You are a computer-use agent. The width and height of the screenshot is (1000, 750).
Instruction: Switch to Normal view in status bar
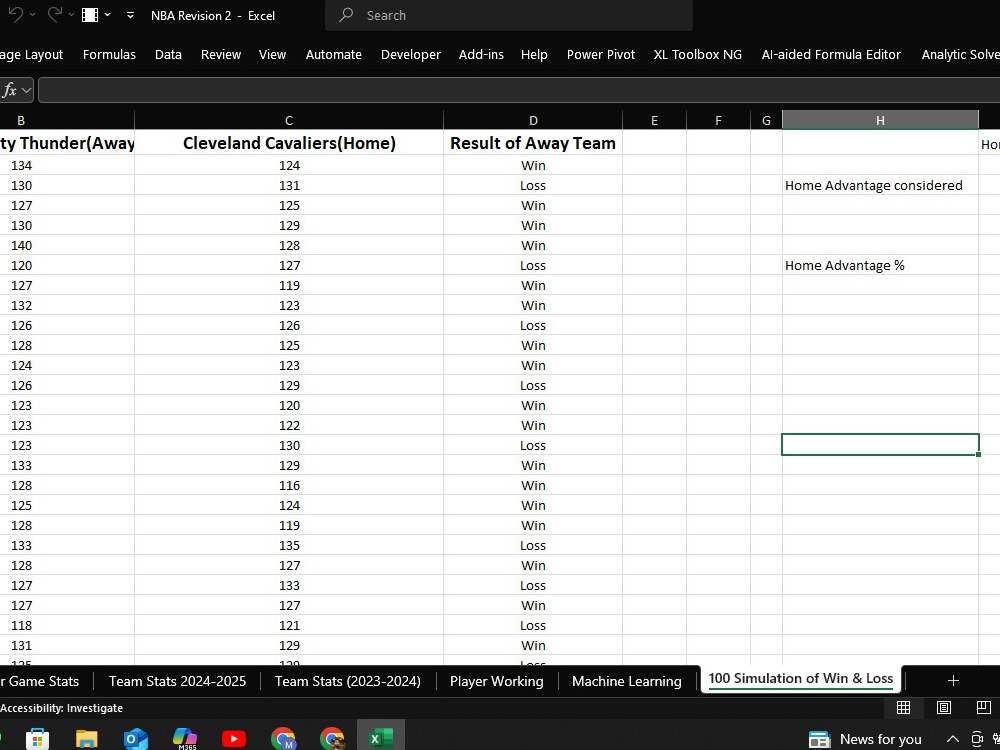(x=903, y=707)
